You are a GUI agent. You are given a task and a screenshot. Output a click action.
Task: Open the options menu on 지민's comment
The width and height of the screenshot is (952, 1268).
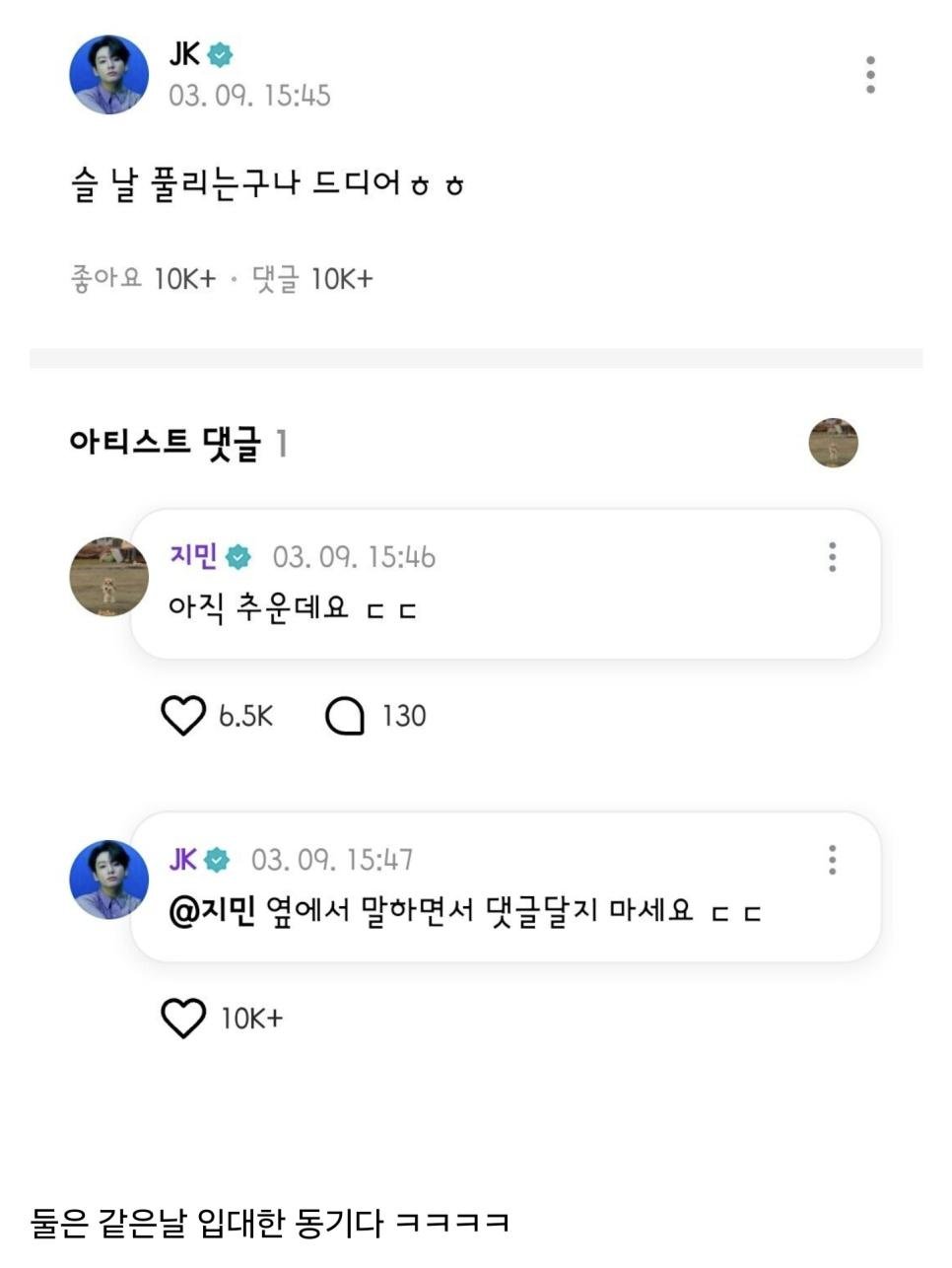tap(833, 557)
